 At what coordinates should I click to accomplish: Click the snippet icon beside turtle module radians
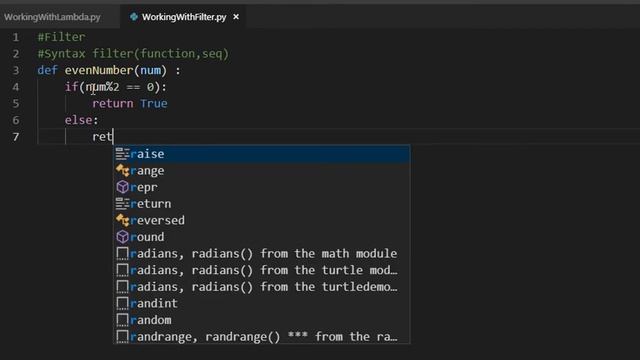tap(122, 270)
